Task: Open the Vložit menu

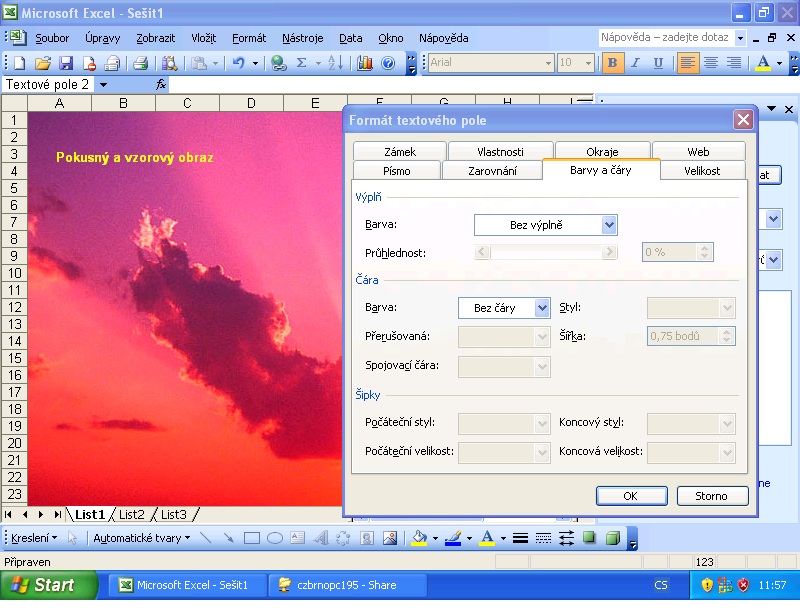Action: coord(204,38)
